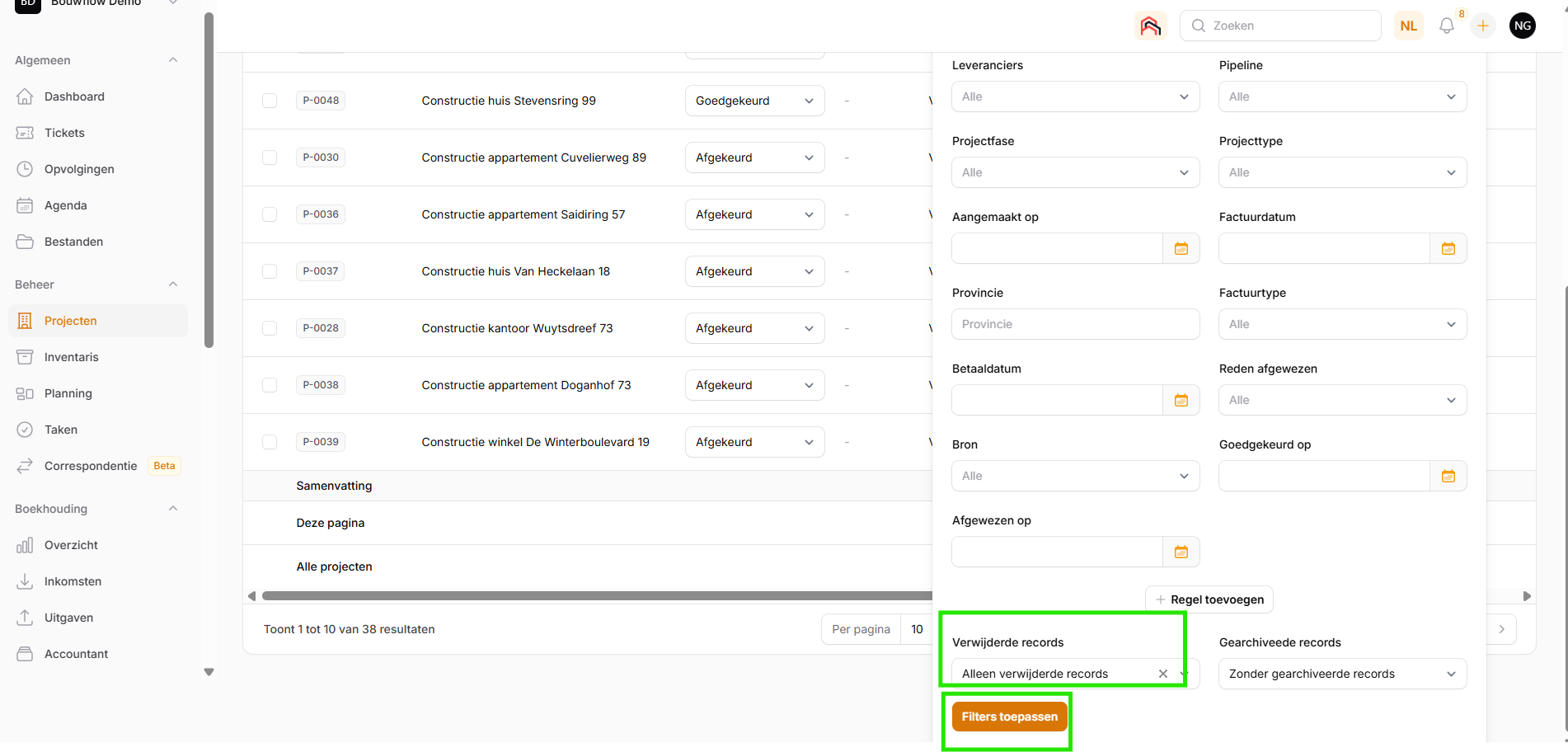Expand the Leveranciers dropdown

(1075, 96)
